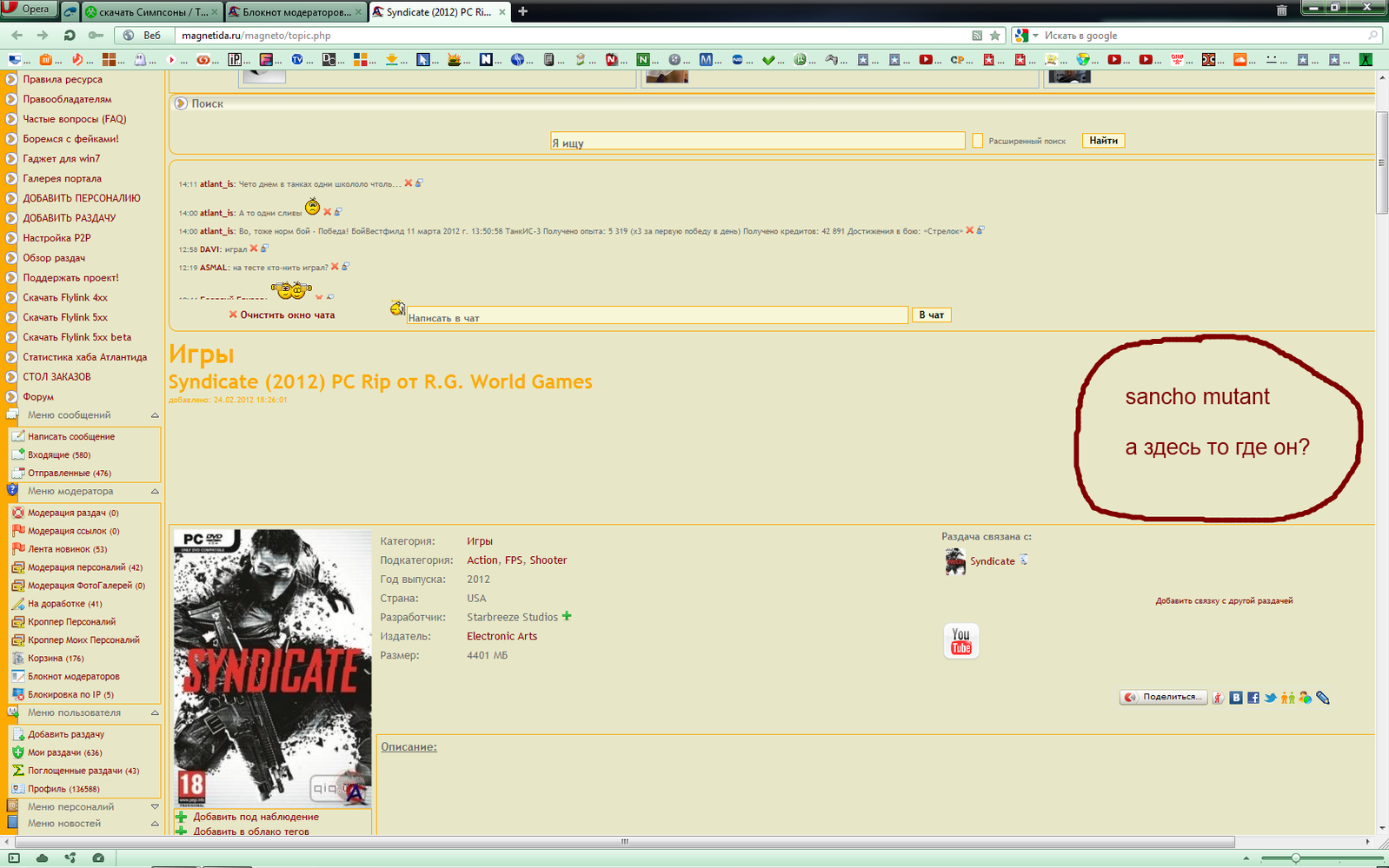Click the RSS feed icon in address bar
The width and height of the screenshot is (1389, 868).
pos(977,36)
